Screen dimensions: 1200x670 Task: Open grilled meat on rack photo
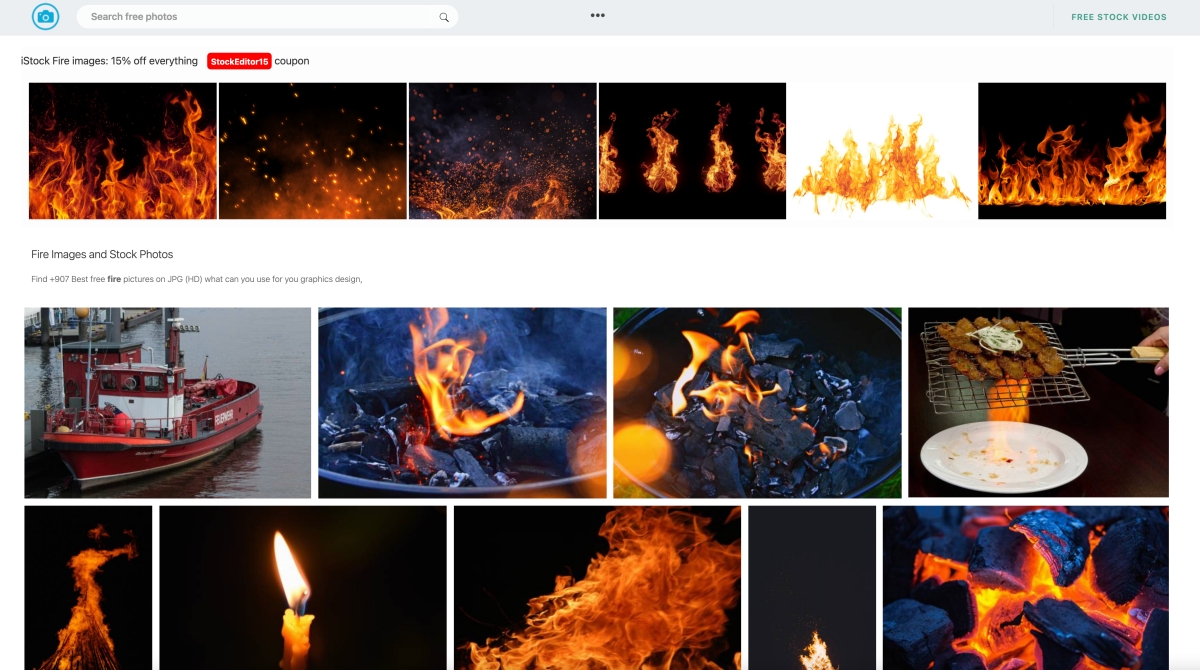1038,402
